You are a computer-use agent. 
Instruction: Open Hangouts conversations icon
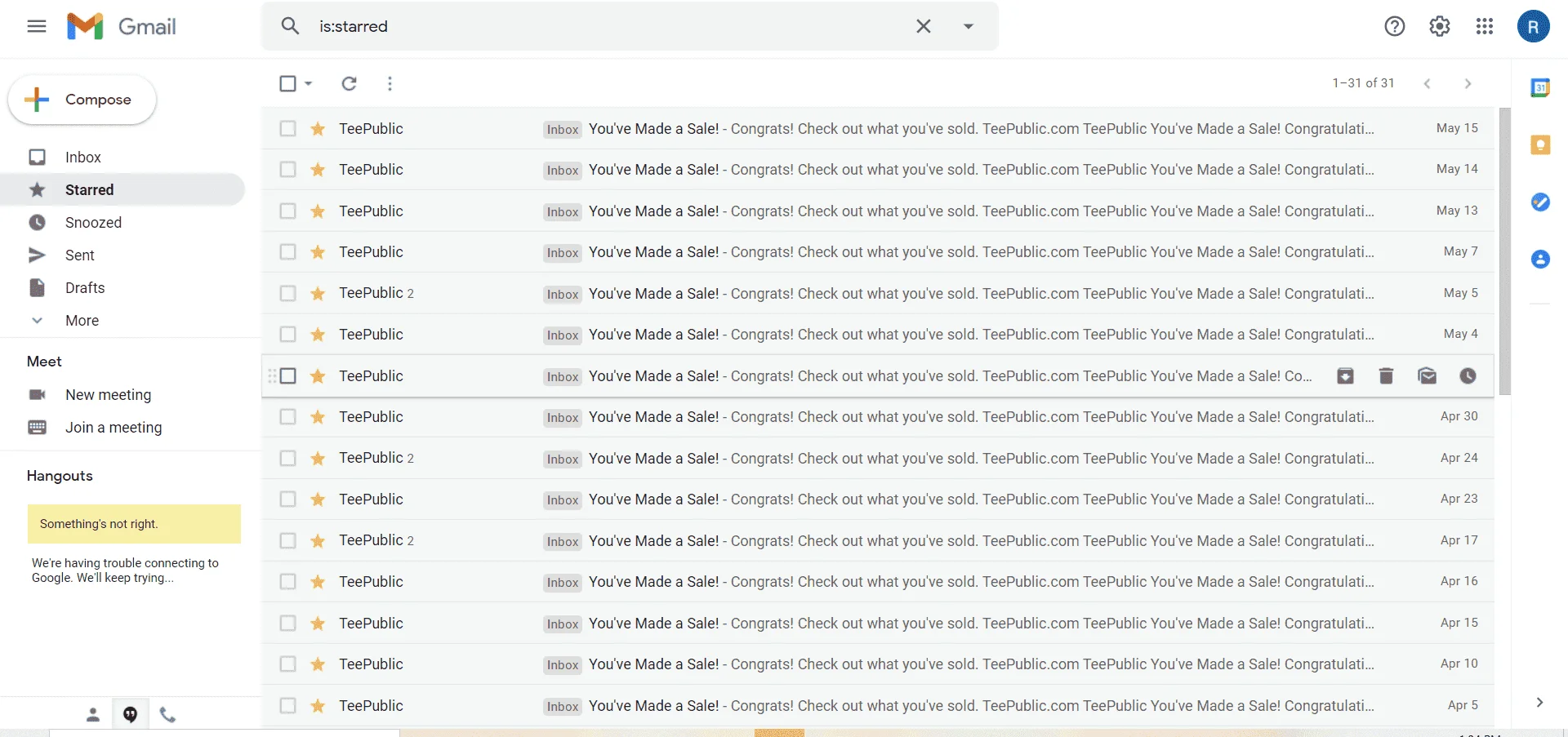click(130, 715)
